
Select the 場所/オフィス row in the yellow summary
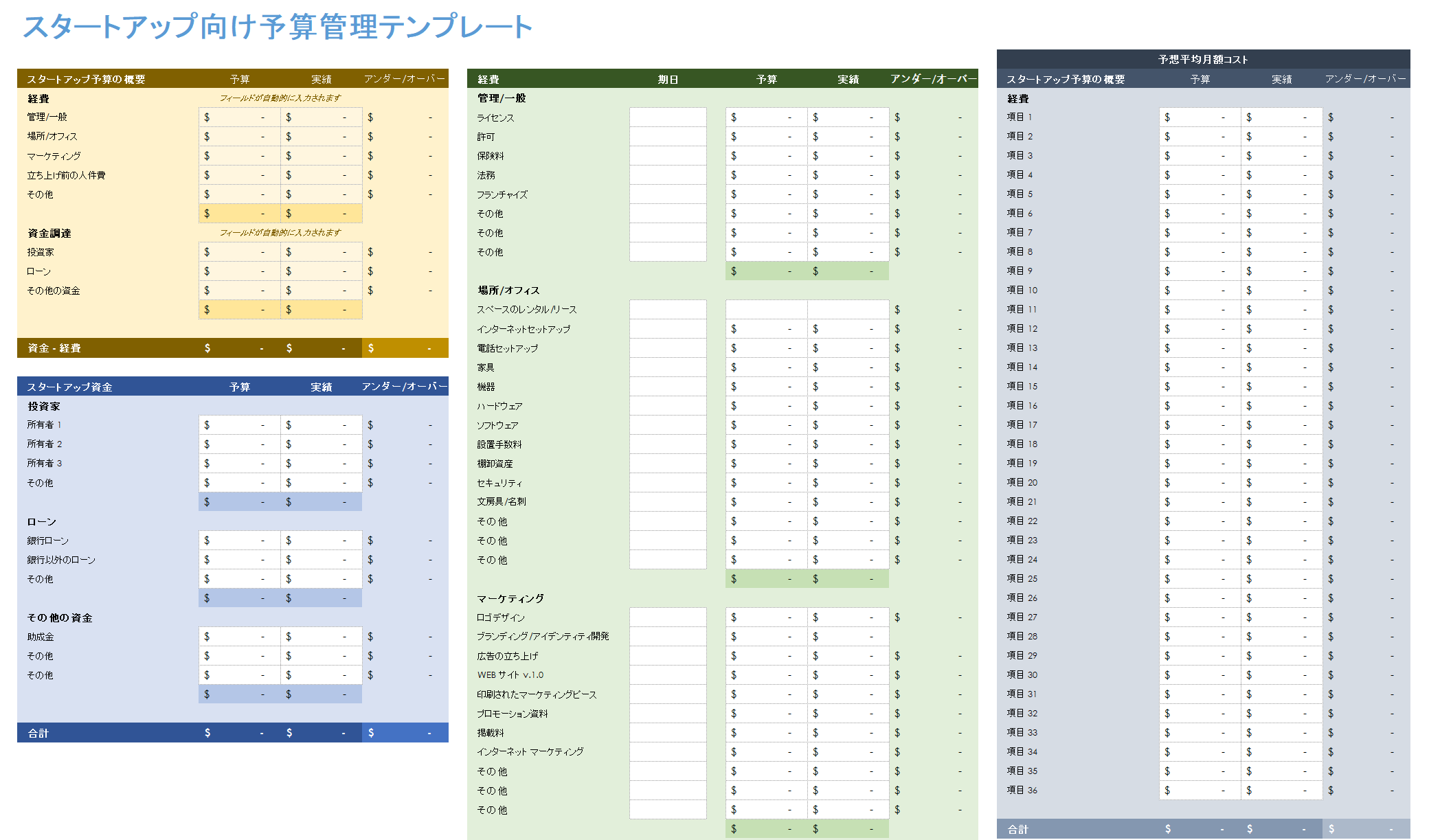click(52, 137)
